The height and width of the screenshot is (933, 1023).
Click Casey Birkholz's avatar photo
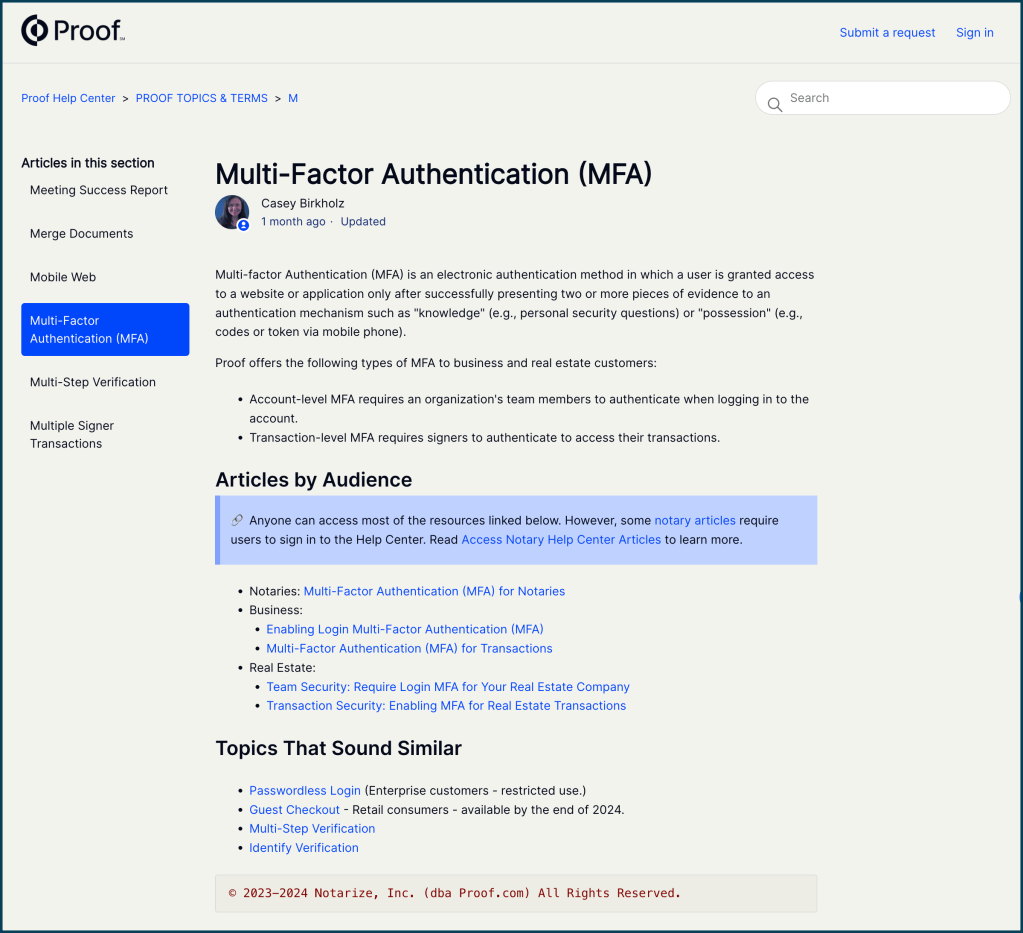[232, 212]
